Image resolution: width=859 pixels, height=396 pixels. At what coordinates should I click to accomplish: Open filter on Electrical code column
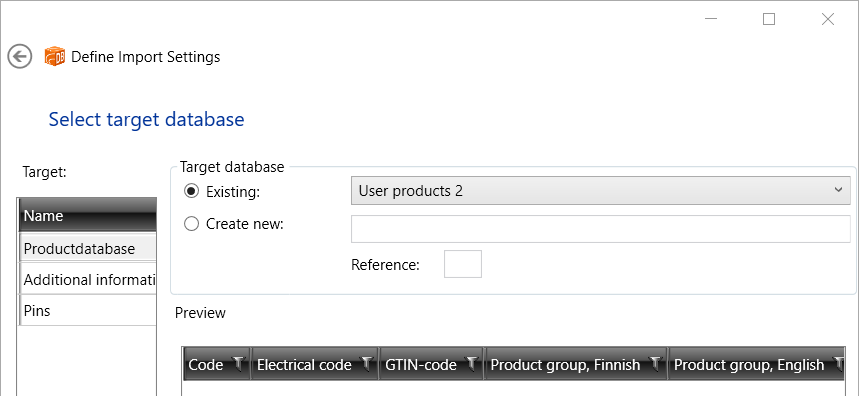point(367,364)
